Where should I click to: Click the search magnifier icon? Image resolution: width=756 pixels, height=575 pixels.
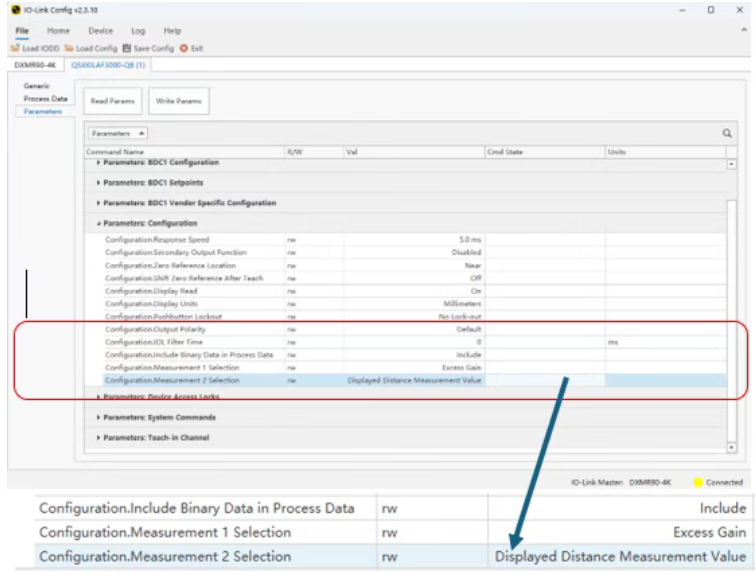click(x=727, y=133)
